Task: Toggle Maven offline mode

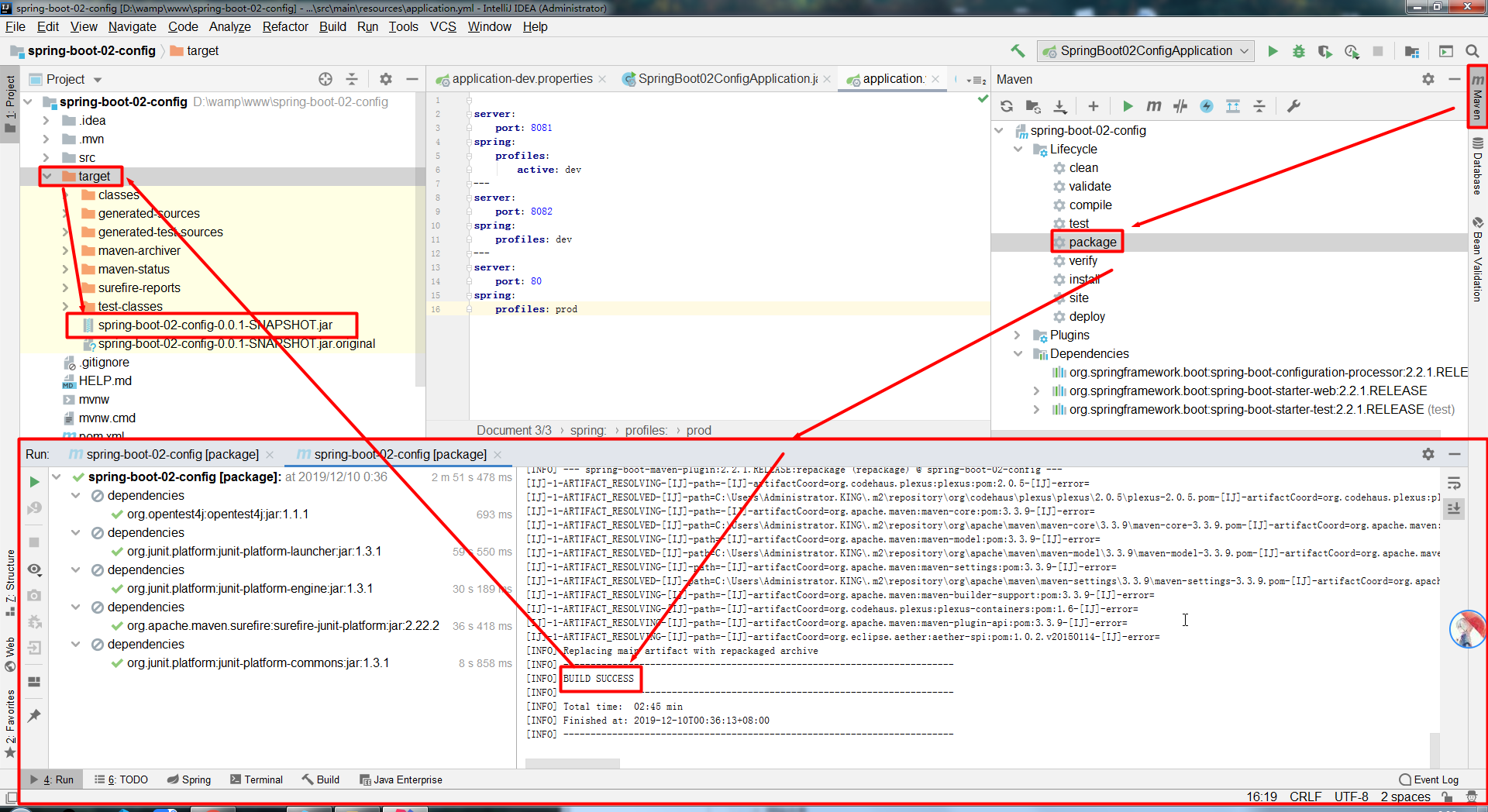Action: pyautogui.click(x=1180, y=106)
